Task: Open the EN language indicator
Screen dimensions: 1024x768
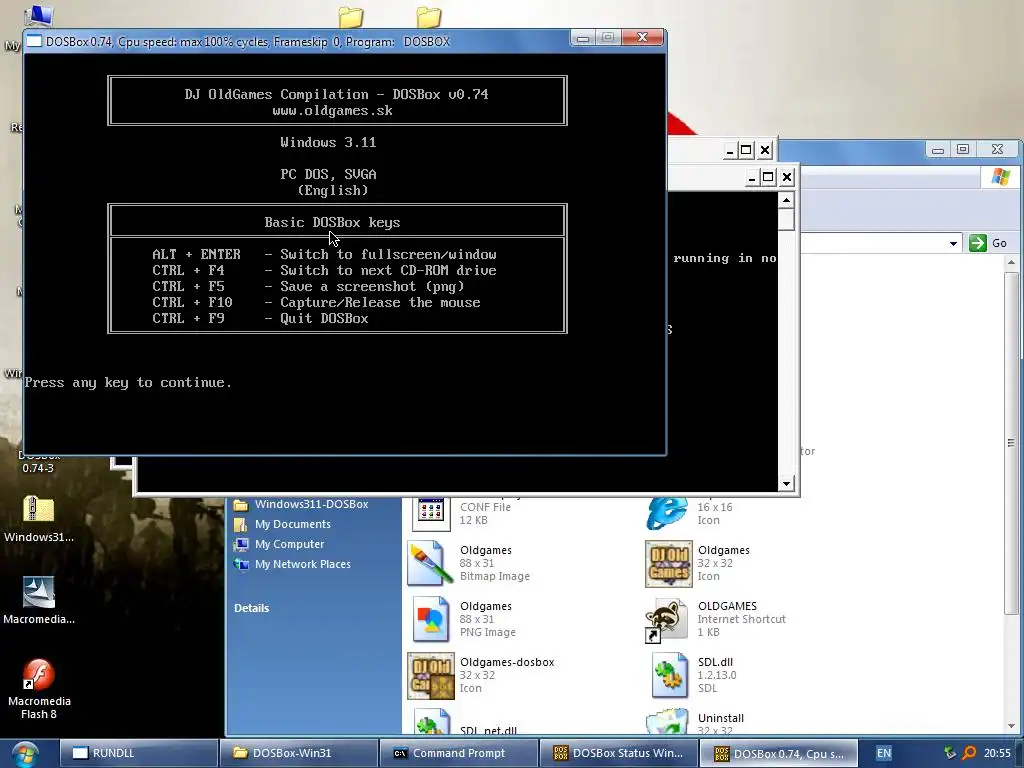Action: coord(884,753)
